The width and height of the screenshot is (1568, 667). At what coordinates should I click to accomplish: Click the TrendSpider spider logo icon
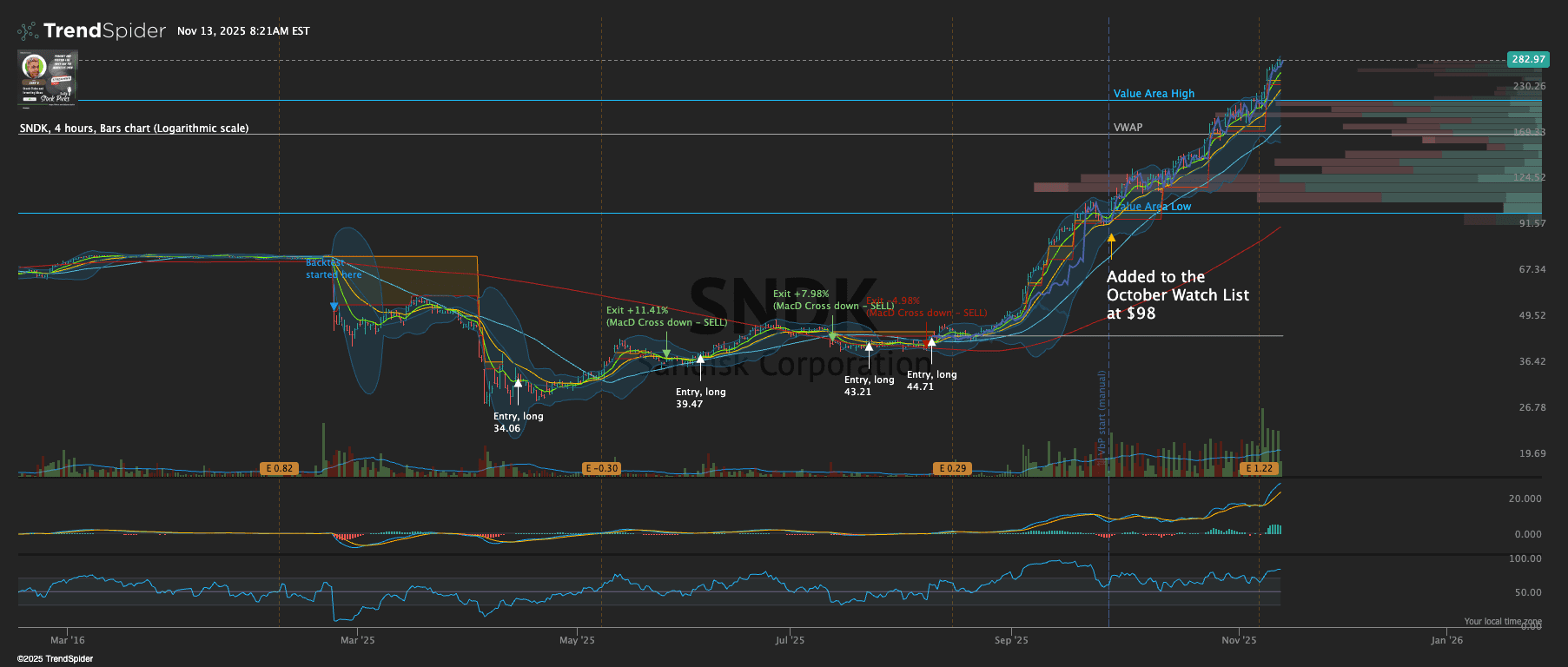coord(28,31)
